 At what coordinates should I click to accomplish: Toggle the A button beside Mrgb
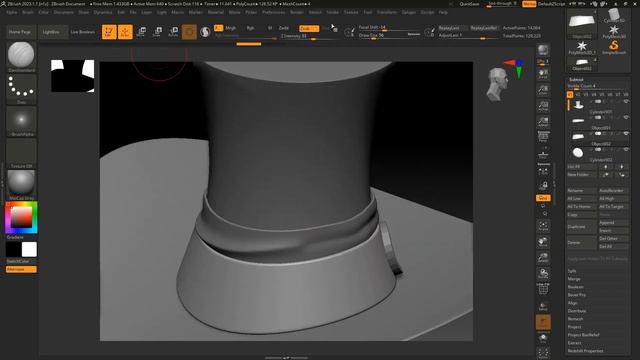tap(218, 28)
